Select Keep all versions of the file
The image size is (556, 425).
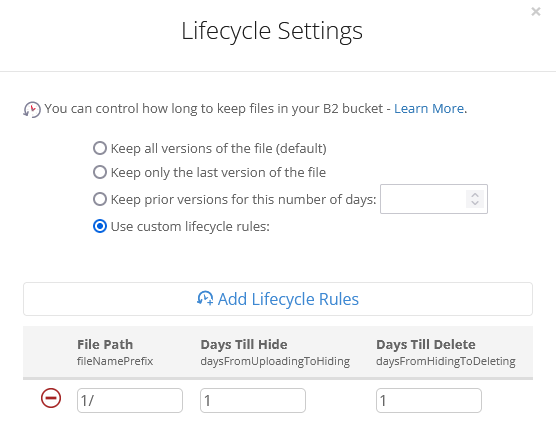pyautogui.click(x=100, y=148)
